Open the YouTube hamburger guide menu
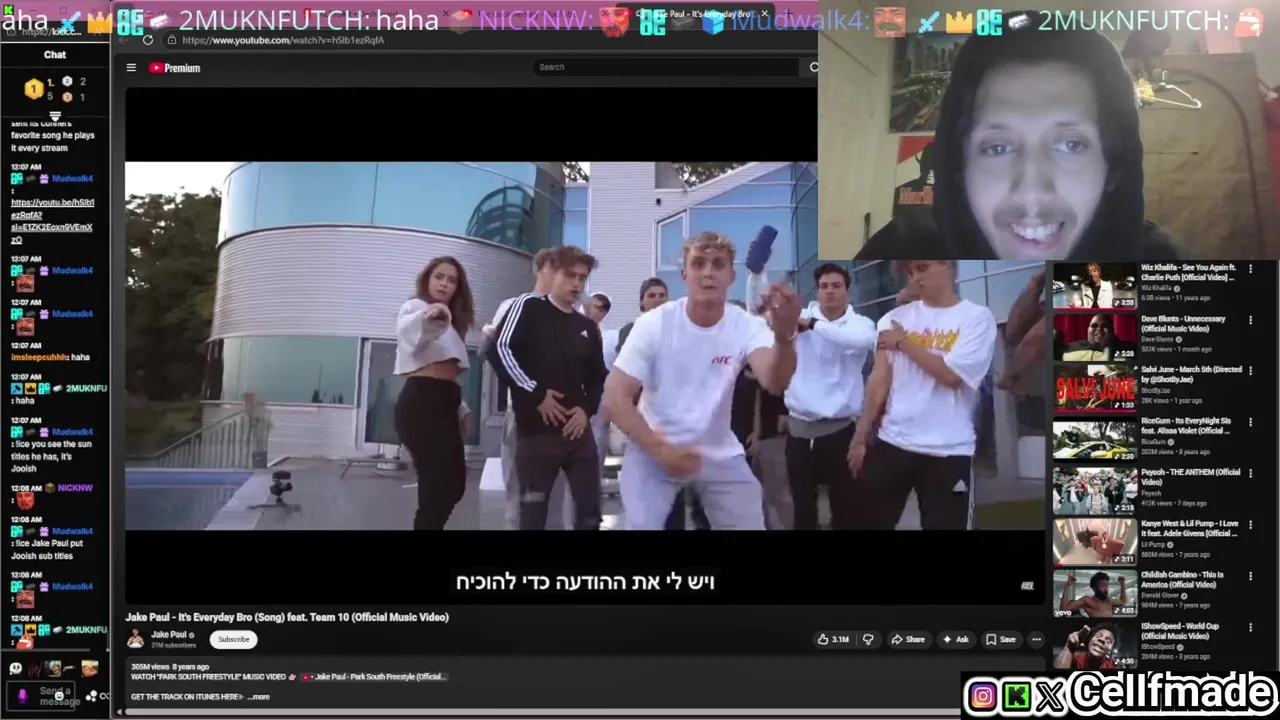 [131, 68]
